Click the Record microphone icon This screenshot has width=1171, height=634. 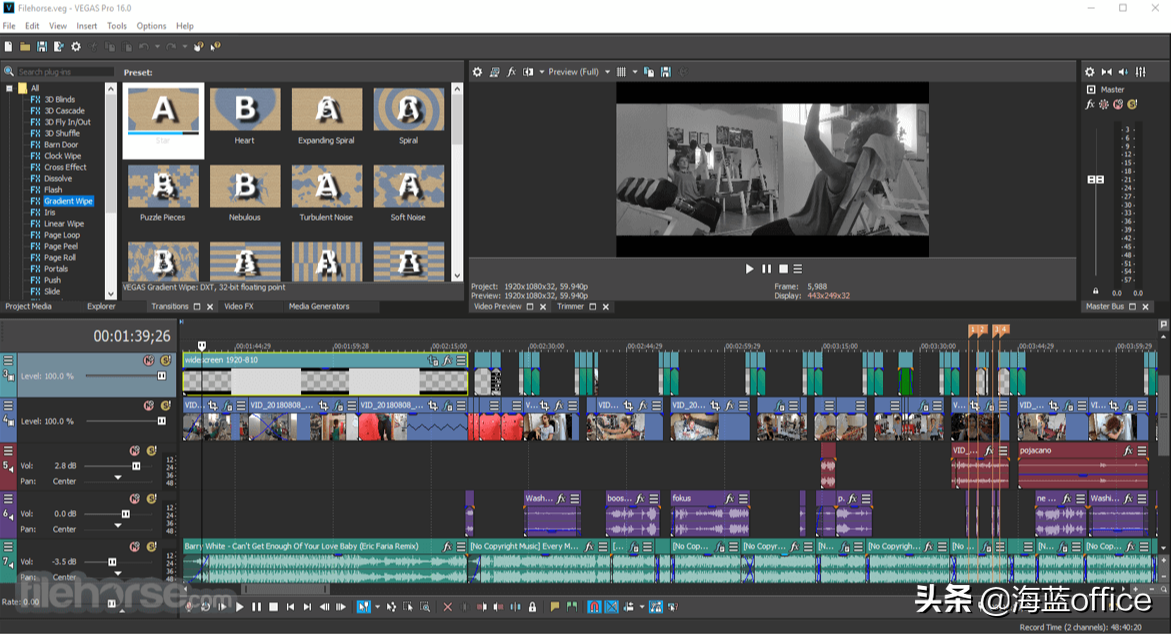(x=189, y=607)
